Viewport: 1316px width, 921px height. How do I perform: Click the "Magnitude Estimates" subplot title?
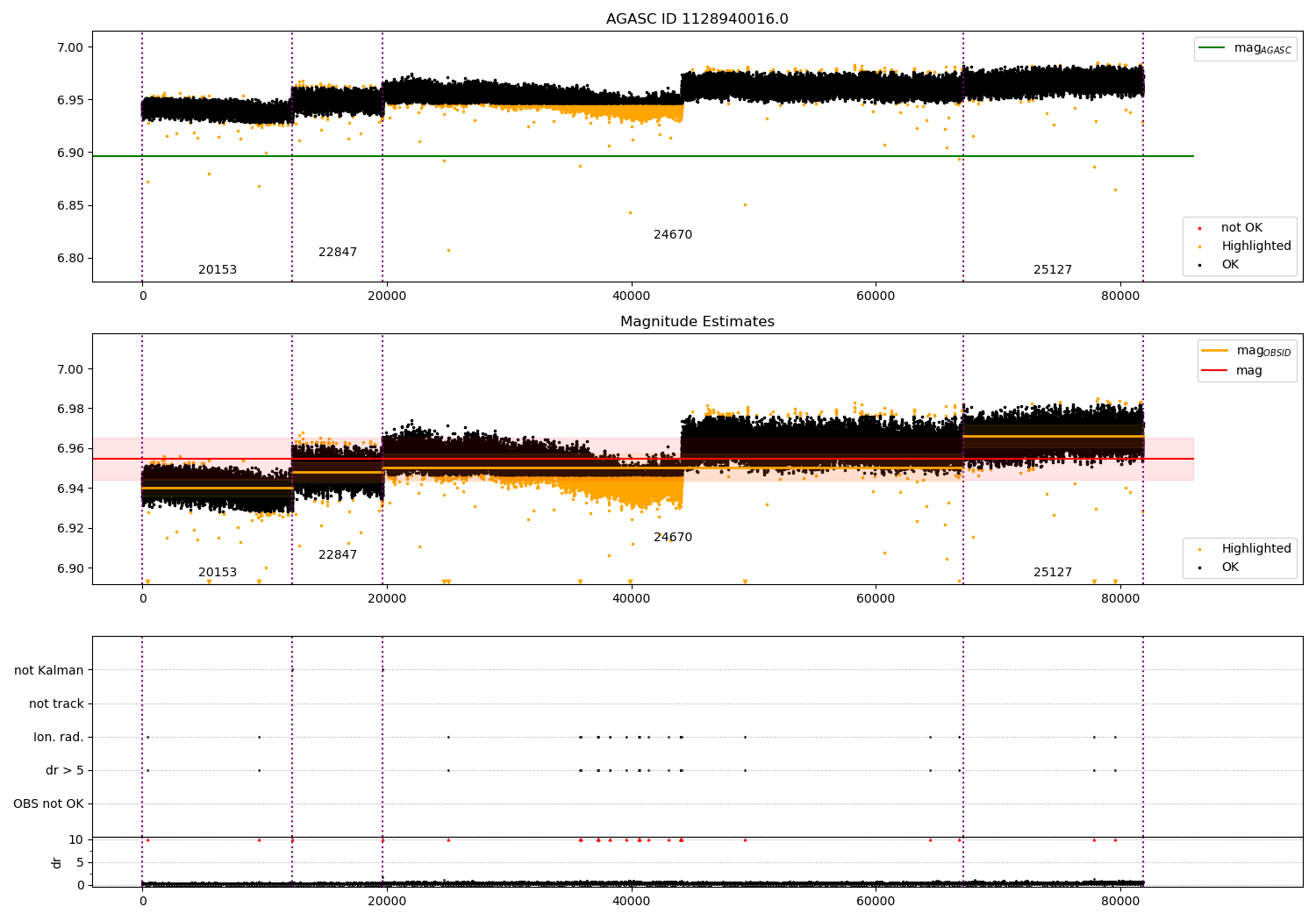point(697,322)
